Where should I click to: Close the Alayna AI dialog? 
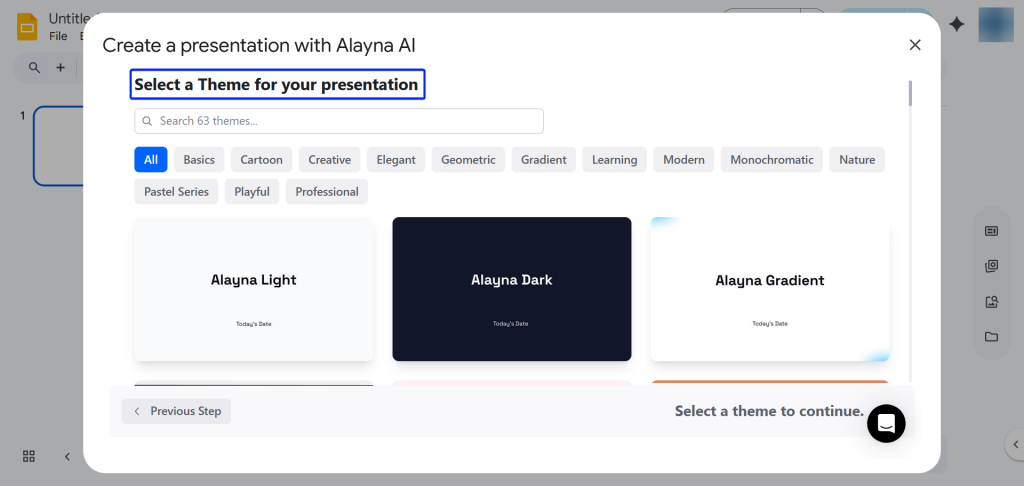(914, 45)
